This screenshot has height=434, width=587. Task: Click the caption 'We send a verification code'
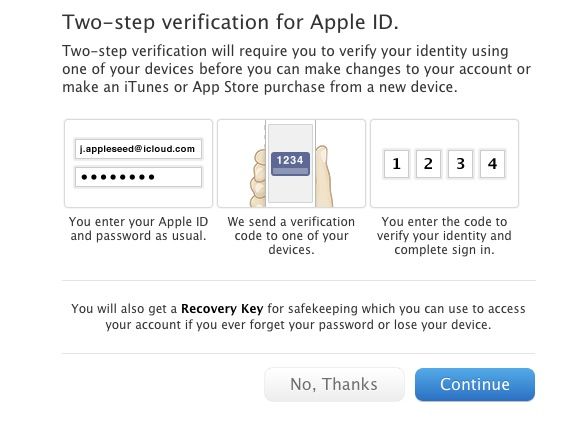291,235
